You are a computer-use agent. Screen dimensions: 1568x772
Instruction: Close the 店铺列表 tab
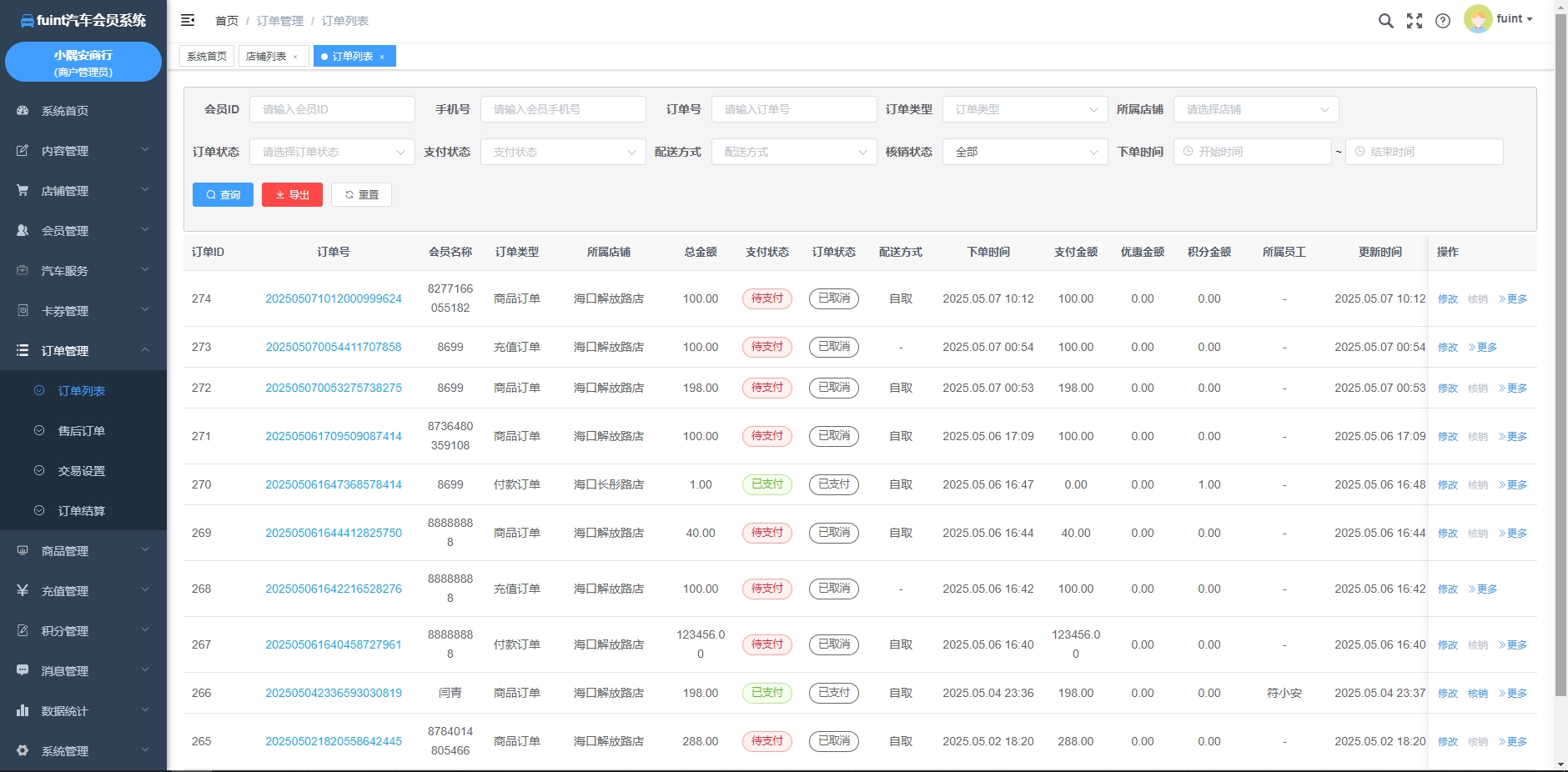[x=295, y=57]
